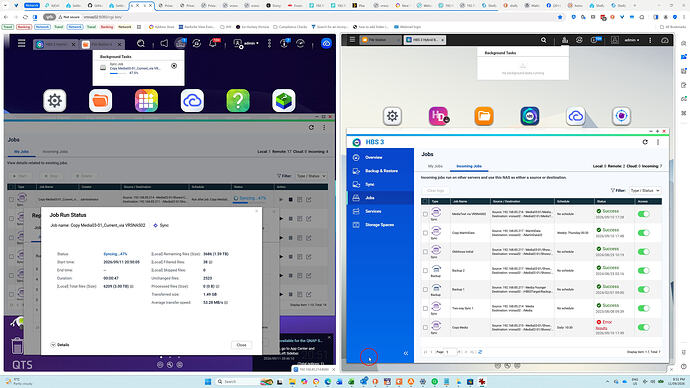Toggle access for the Backup 2 job

pos(643,271)
